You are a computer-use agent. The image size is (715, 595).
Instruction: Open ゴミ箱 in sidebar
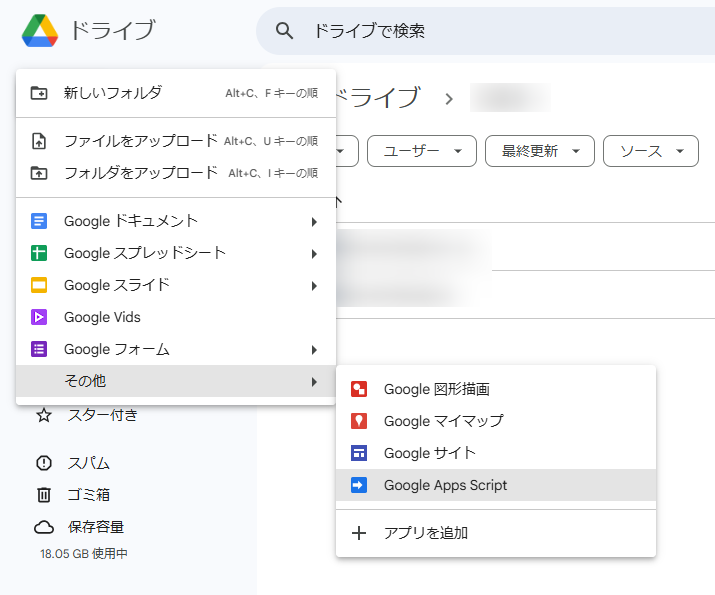pyautogui.click(x=88, y=495)
